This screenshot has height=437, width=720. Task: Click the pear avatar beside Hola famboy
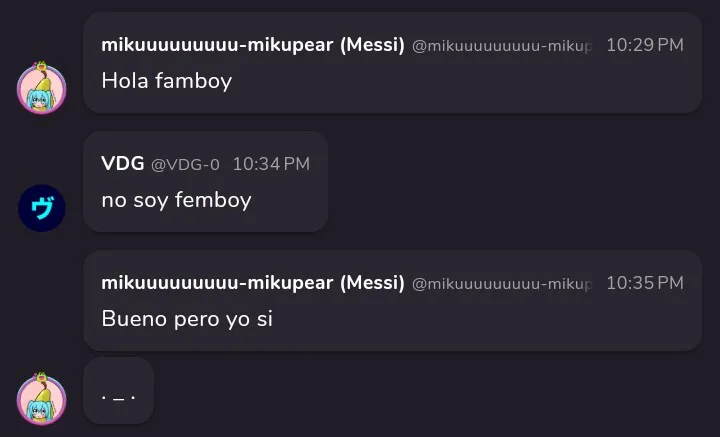(42, 88)
